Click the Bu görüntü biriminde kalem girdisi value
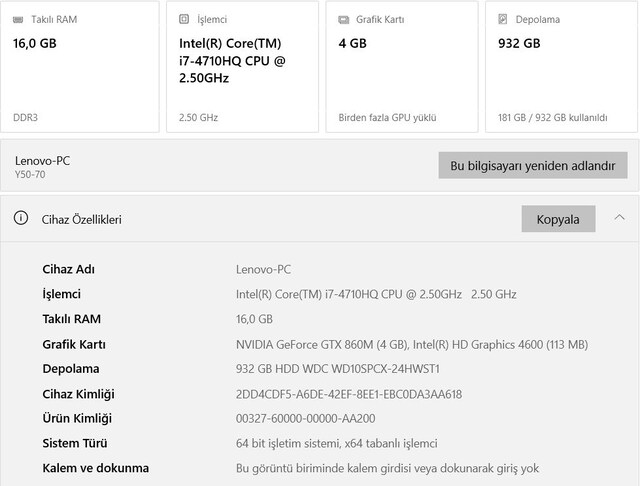The height and width of the screenshot is (486, 640). tap(387, 468)
